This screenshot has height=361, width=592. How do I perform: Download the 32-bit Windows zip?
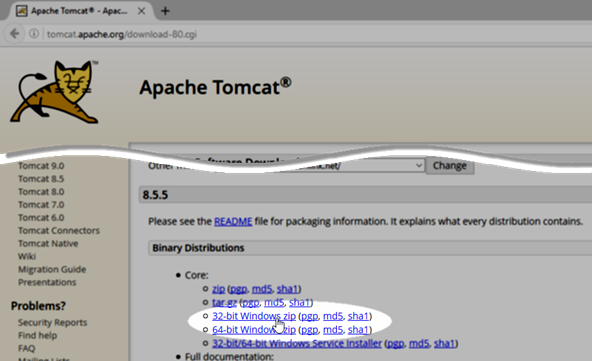[254, 316]
